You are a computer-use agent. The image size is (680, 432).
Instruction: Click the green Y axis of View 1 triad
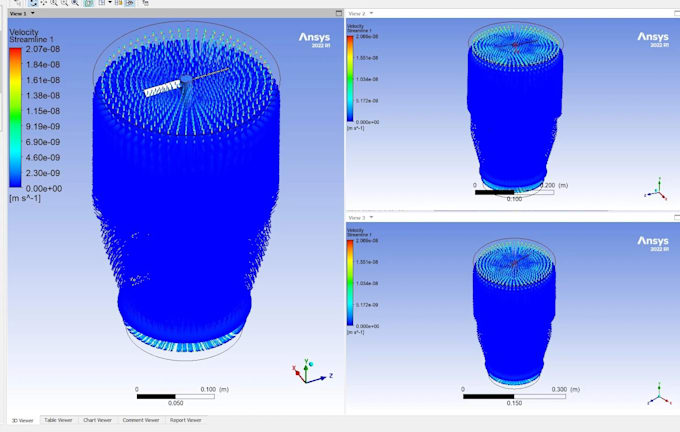tap(306, 371)
